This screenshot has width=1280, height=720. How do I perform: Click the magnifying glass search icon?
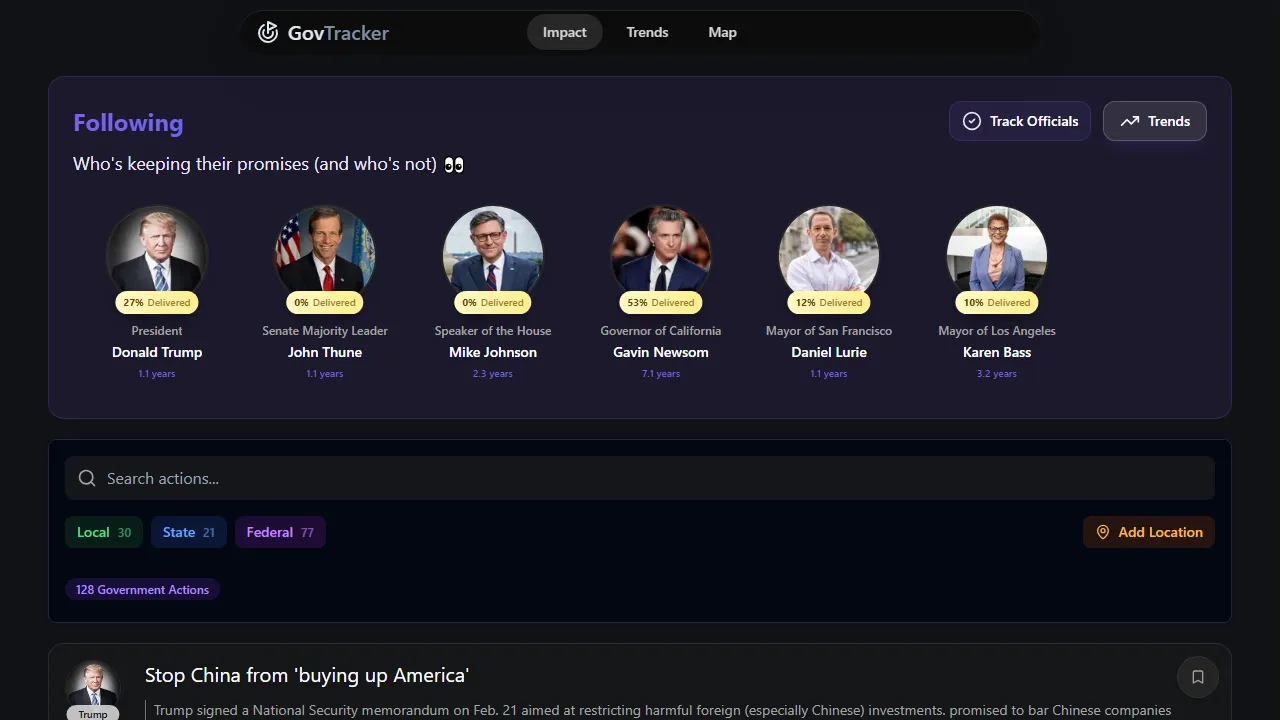point(87,478)
